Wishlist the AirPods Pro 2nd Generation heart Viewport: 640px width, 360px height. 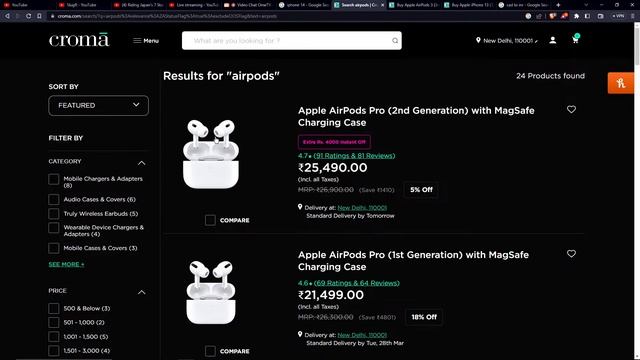pyautogui.click(x=571, y=109)
